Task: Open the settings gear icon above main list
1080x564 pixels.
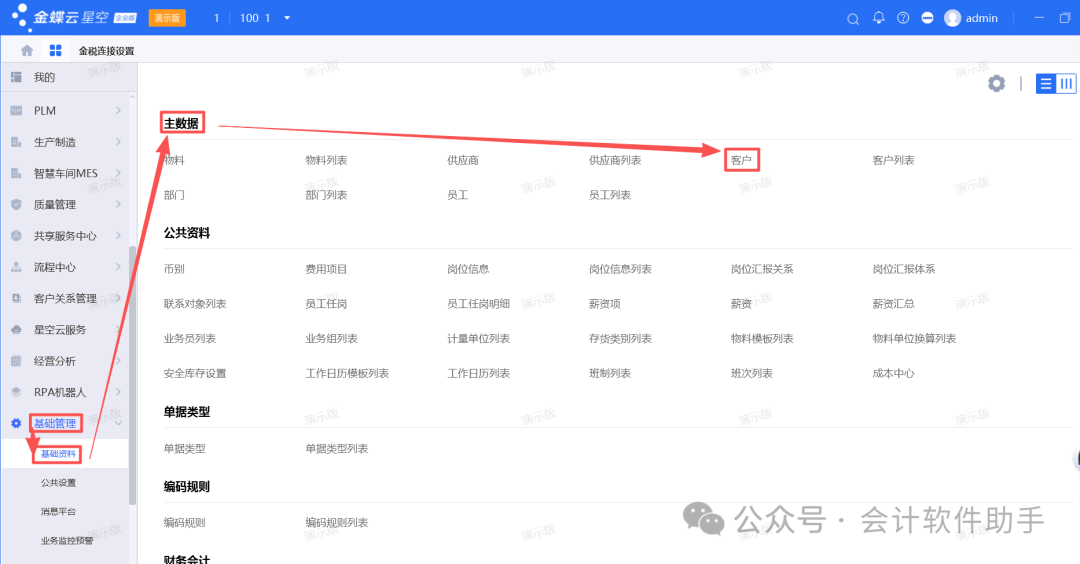Action: click(996, 84)
